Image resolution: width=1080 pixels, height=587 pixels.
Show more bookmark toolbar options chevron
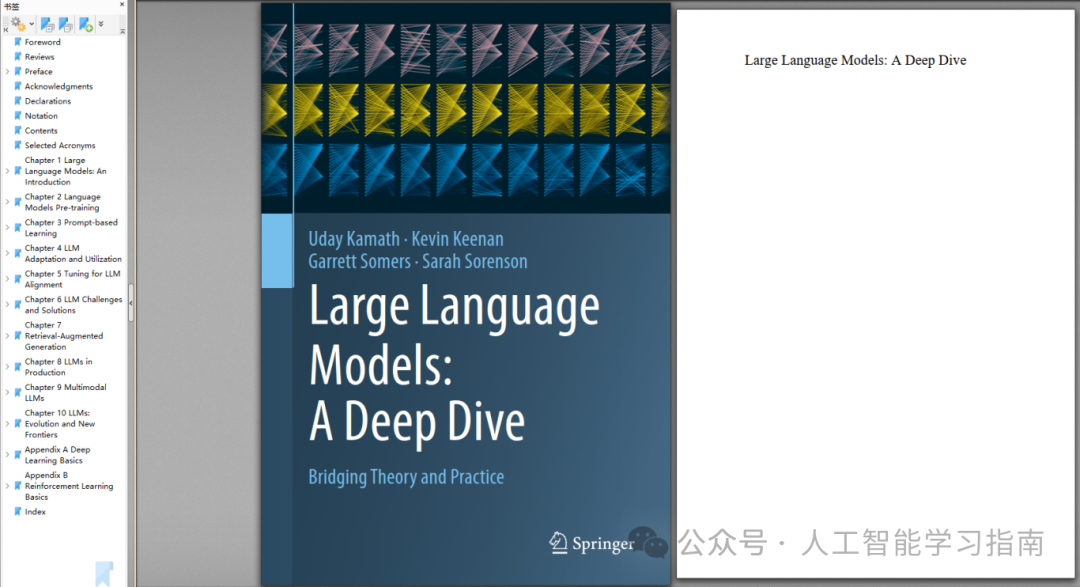pos(101,24)
